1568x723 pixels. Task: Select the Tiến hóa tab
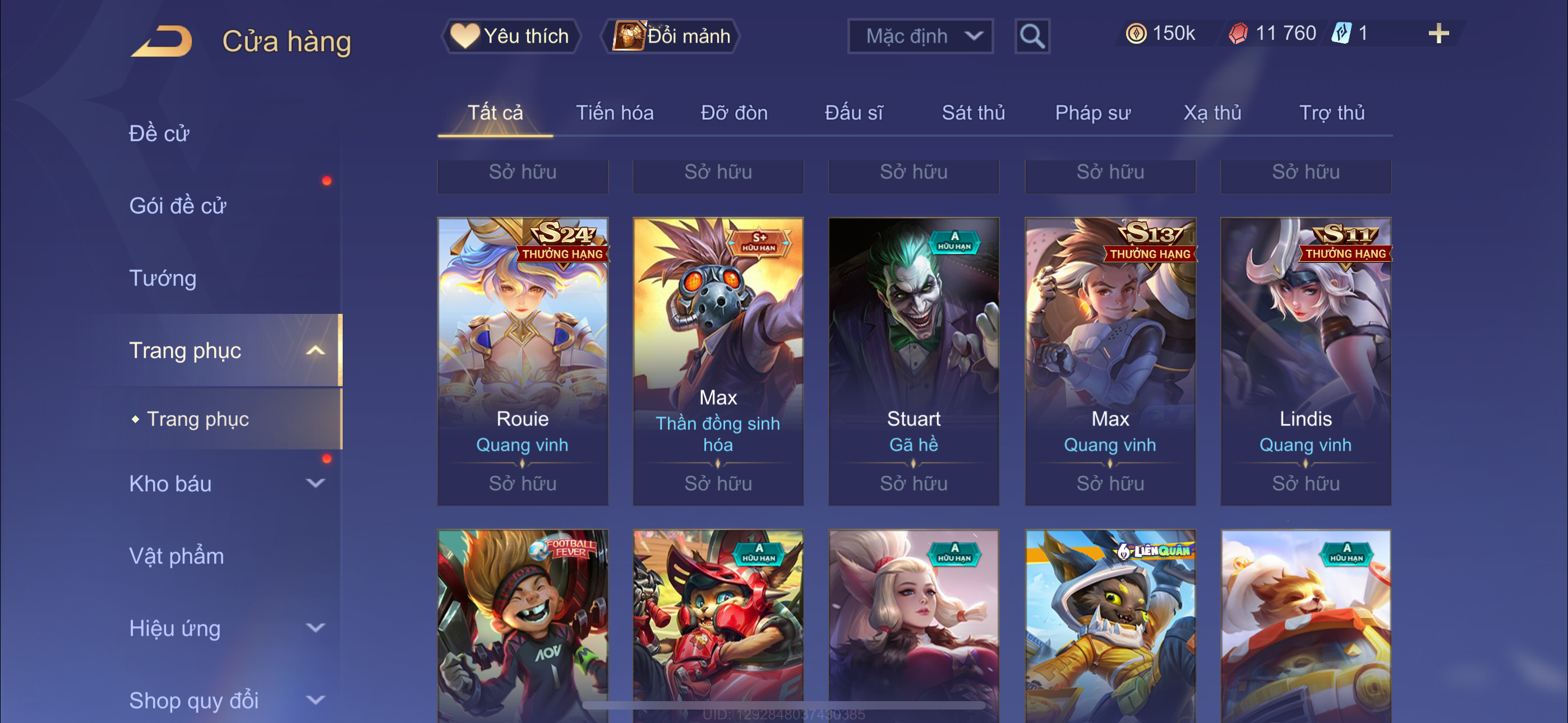615,113
